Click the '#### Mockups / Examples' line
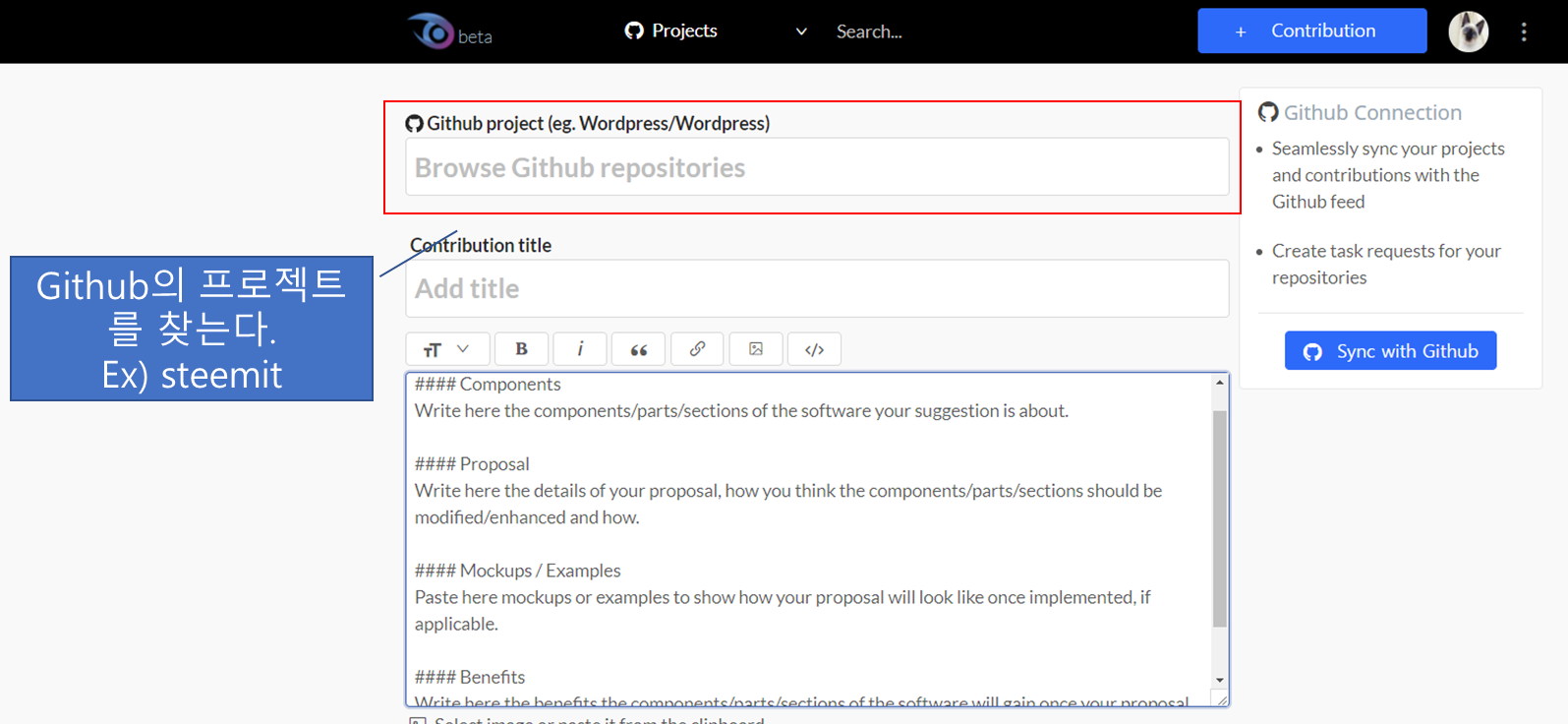This screenshot has height=724, width=1568. (x=517, y=571)
